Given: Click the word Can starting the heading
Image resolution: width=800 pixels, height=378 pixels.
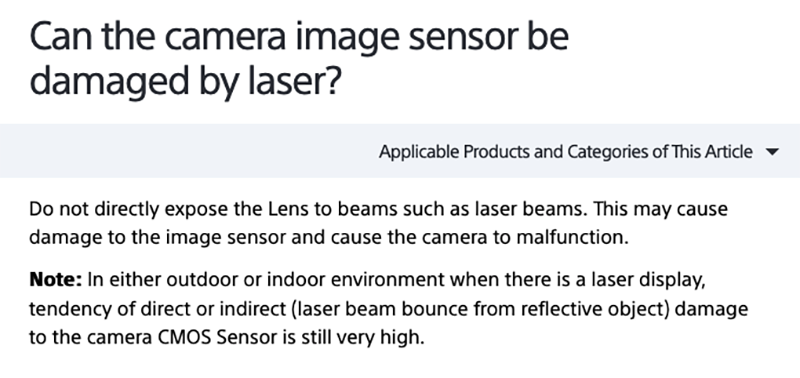Looking at the screenshot, I should coord(61,38).
